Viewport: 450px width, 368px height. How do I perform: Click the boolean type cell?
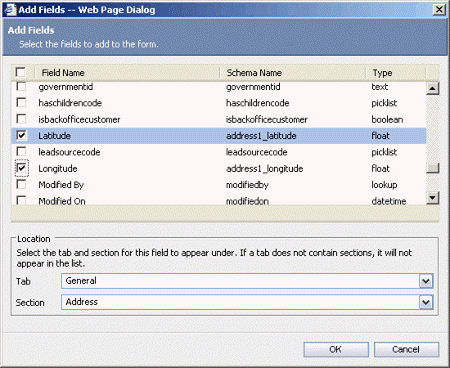[387, 119]
